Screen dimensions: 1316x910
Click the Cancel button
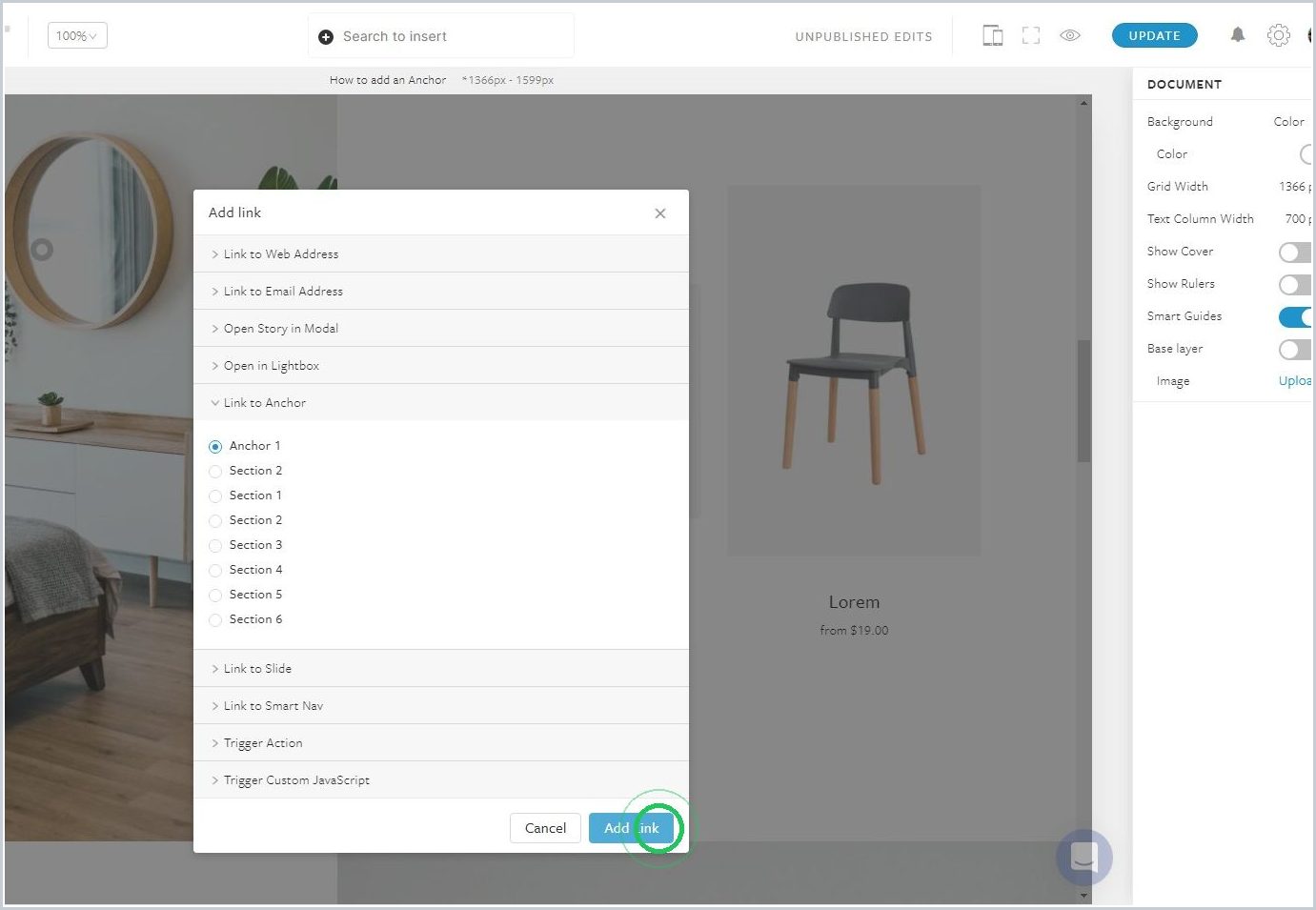545,828
